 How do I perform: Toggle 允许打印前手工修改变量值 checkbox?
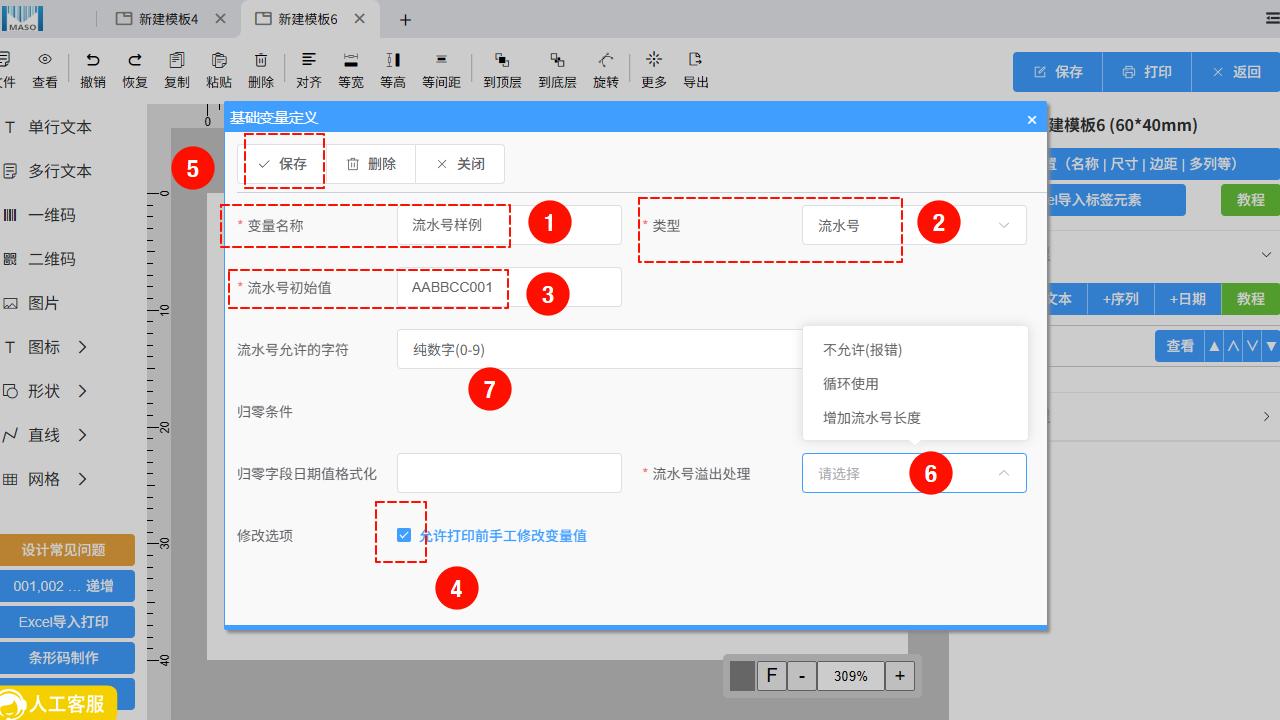[x=404, y=535]
